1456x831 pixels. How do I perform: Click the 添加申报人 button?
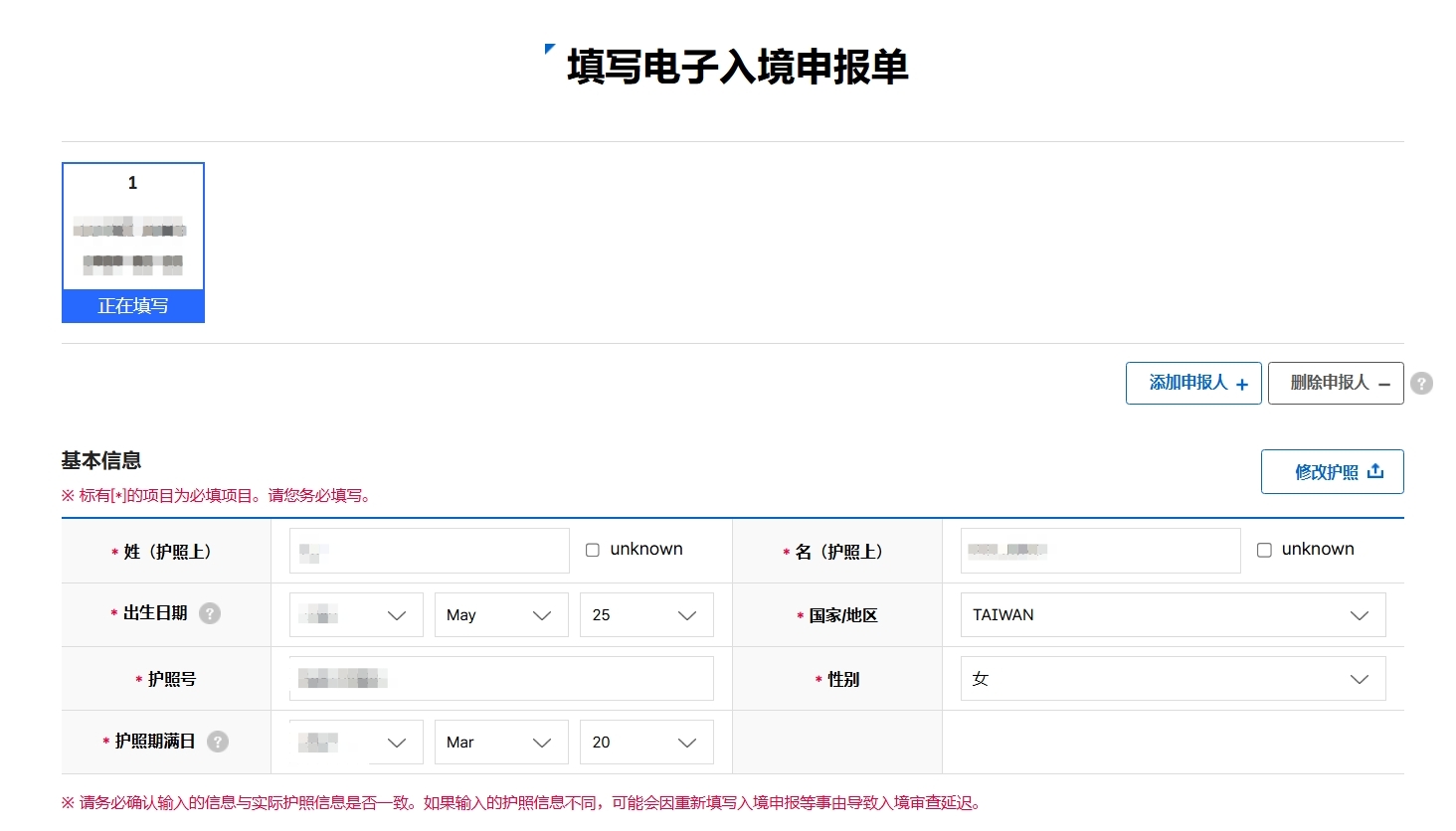click(1193, 384)
